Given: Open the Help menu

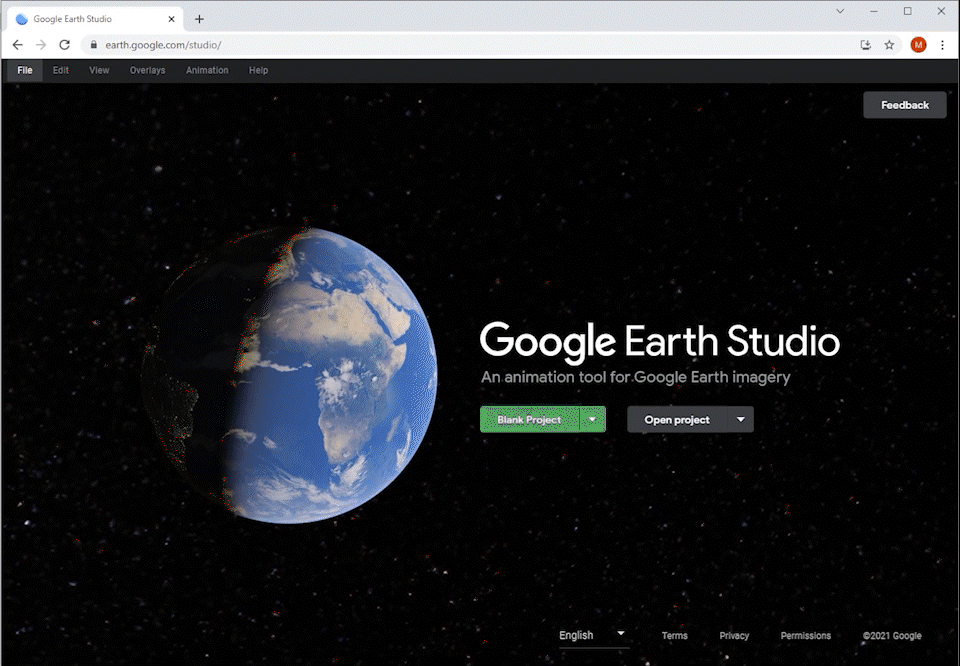Looking at the screenshot, I should coord(258,70).
